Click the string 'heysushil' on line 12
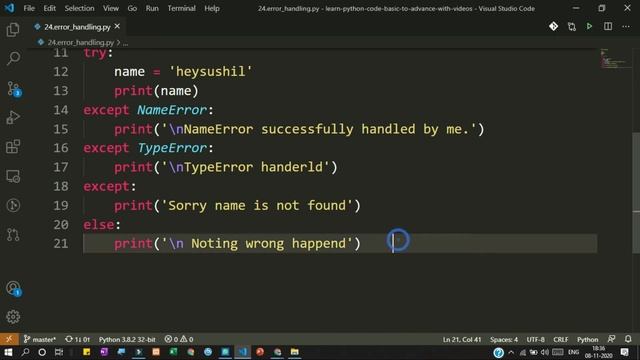 [x=211, y=72]
